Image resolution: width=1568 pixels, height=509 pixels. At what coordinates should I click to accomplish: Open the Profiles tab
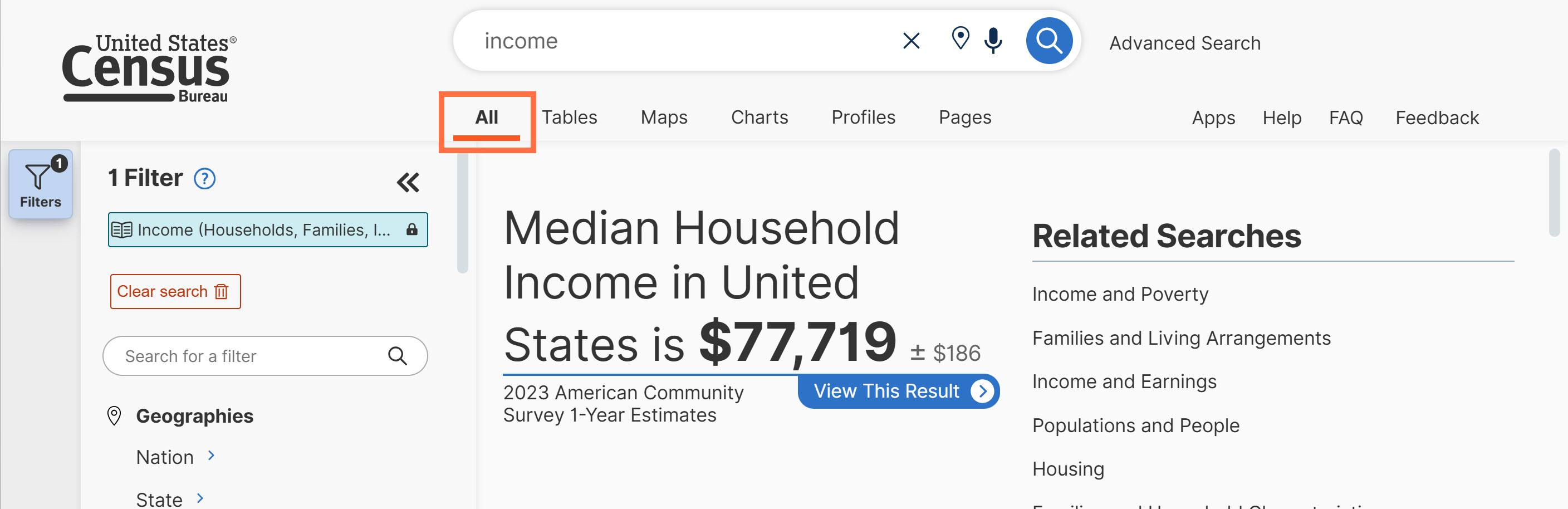863,117
